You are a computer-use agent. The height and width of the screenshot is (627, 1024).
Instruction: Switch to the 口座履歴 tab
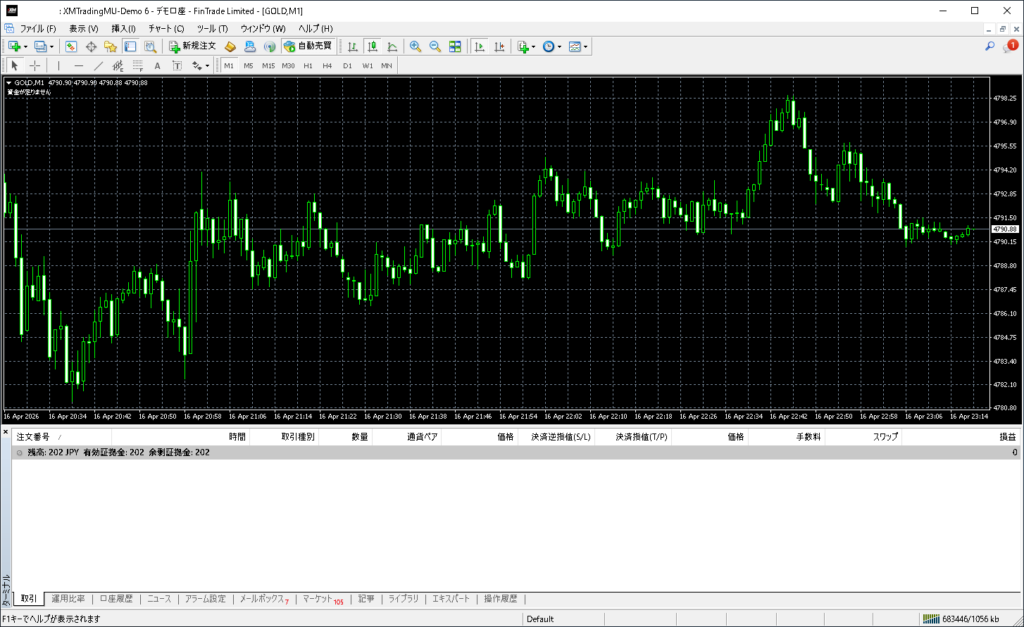(x=116, y=599)
